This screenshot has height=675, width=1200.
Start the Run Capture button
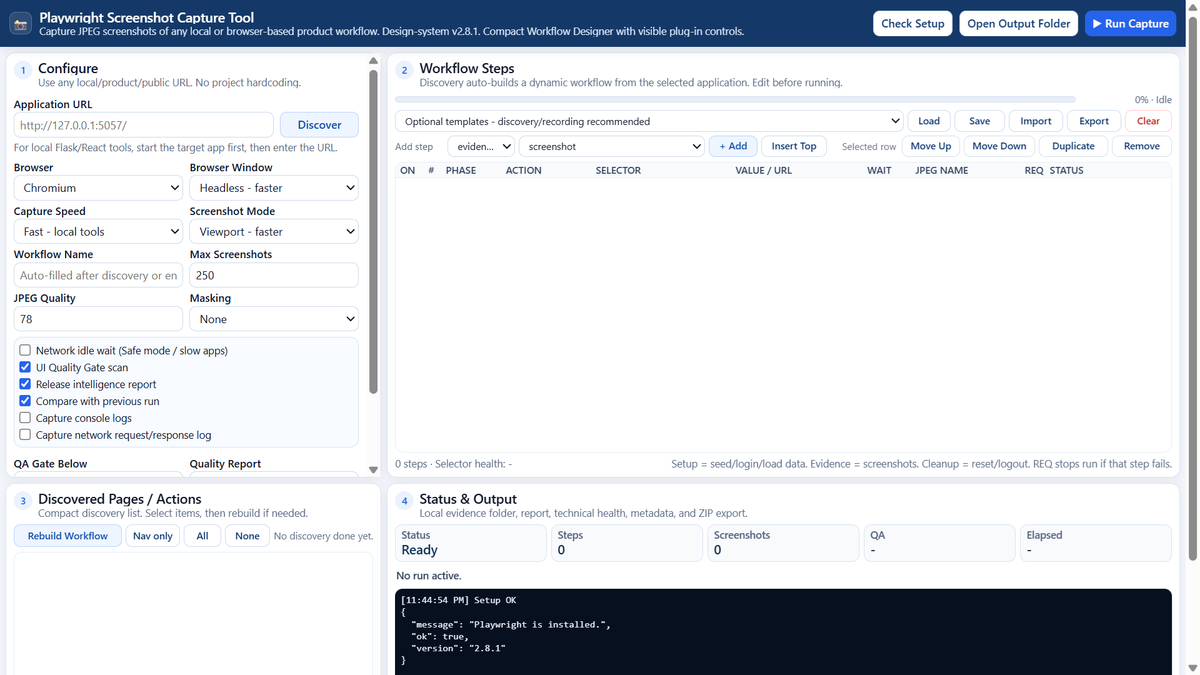coord(1130,23)
